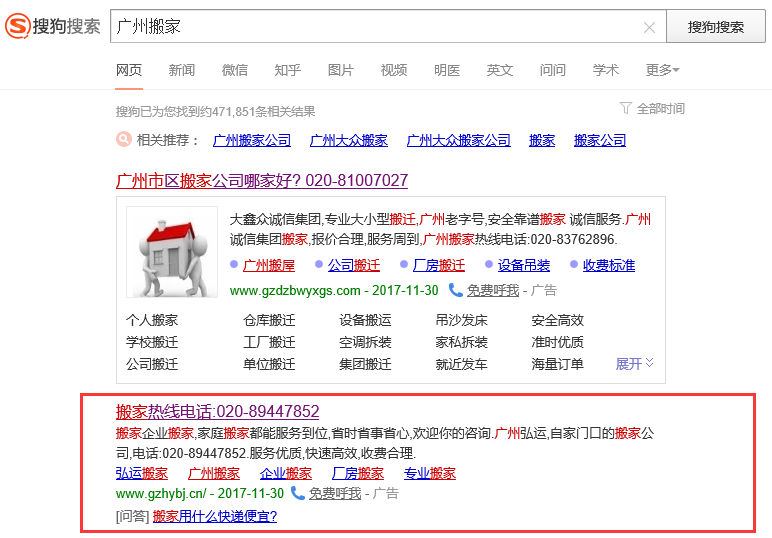The width and height of the screenshot is (772, 538).
Task: Click the house-moving thumbnail image
Action: (x=172, y=252)
